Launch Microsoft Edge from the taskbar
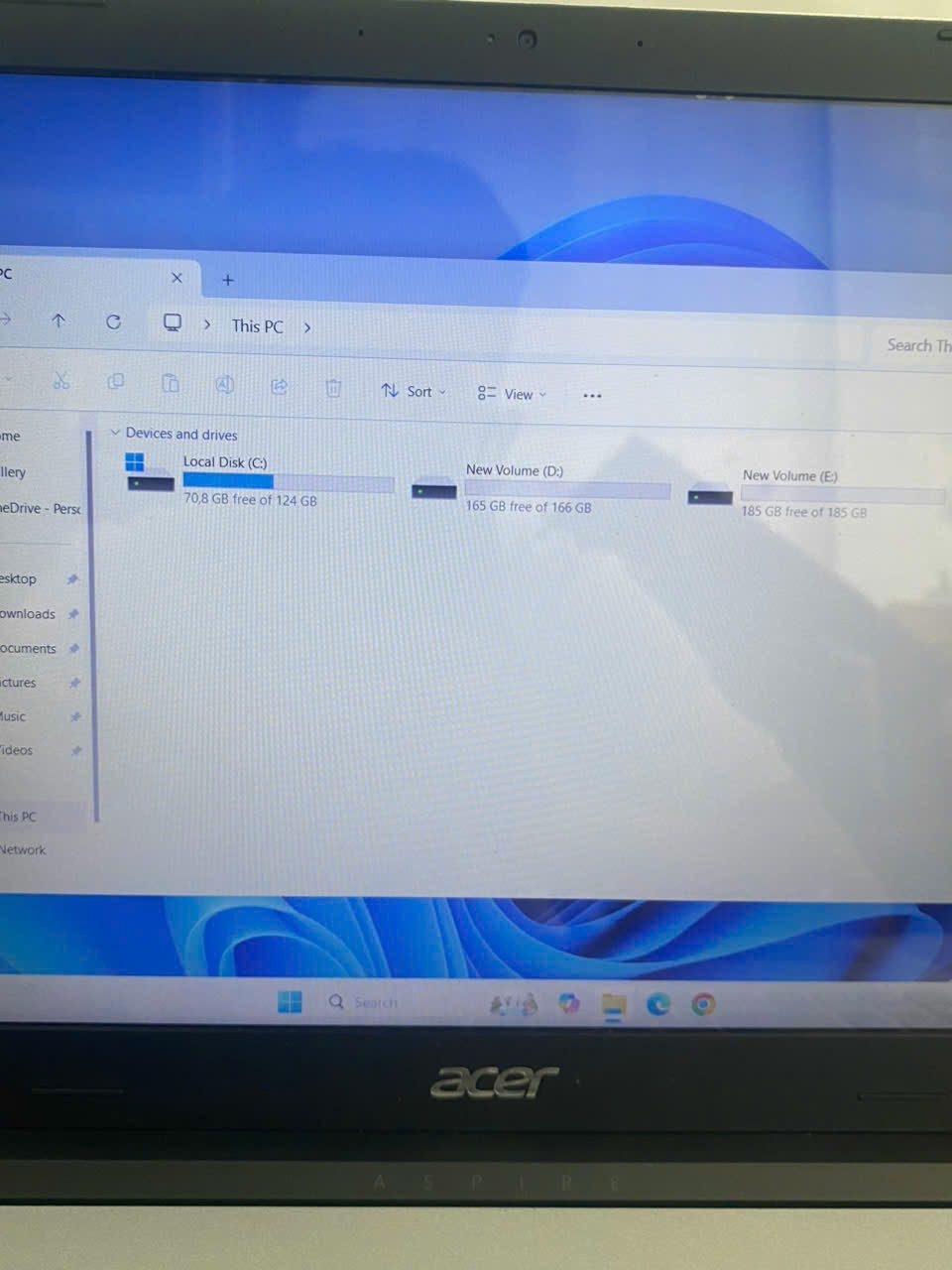The height and width of the screenshot is (1270, 952). pyautogui.click(x=658, y=1005)
